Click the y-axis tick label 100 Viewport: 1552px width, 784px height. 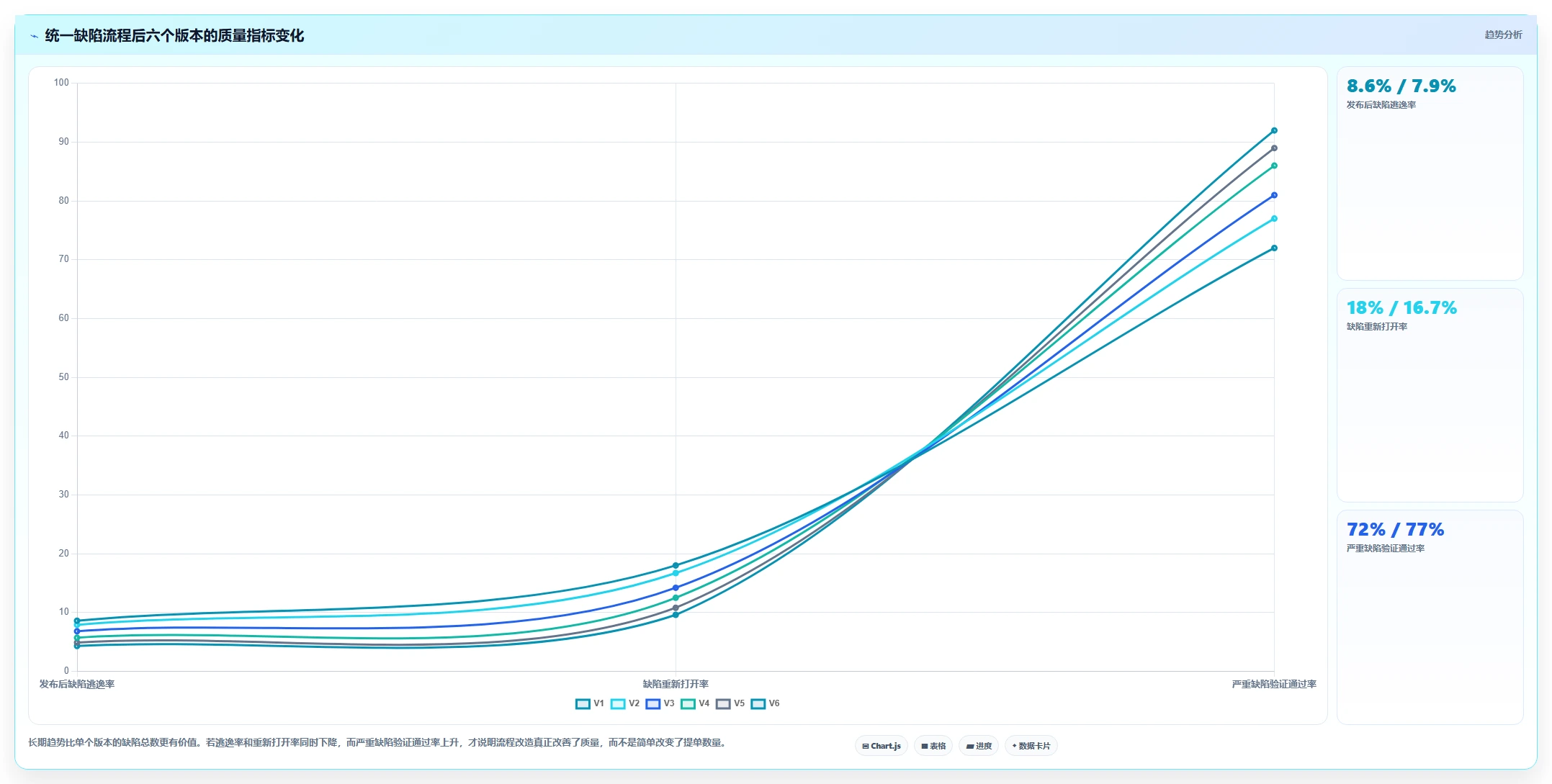pos(61,83)
